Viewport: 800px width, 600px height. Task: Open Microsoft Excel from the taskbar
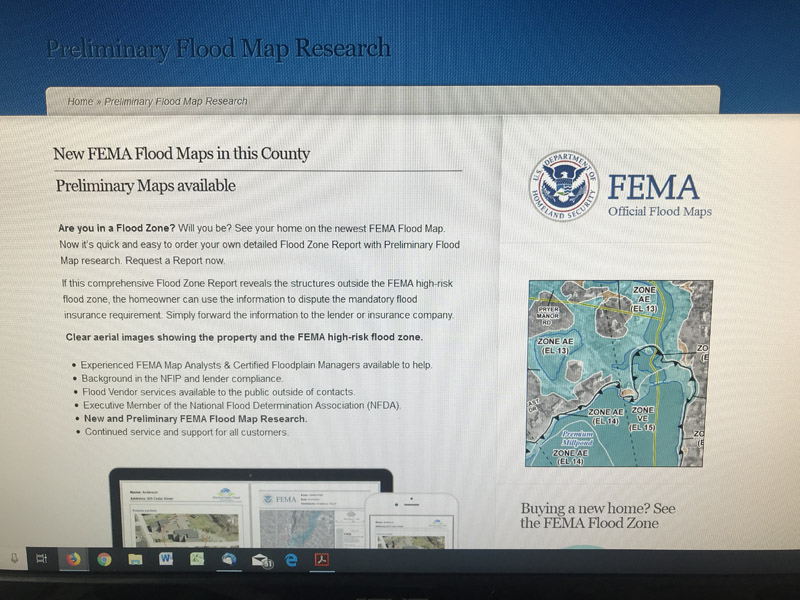click(x=197, y=559)
